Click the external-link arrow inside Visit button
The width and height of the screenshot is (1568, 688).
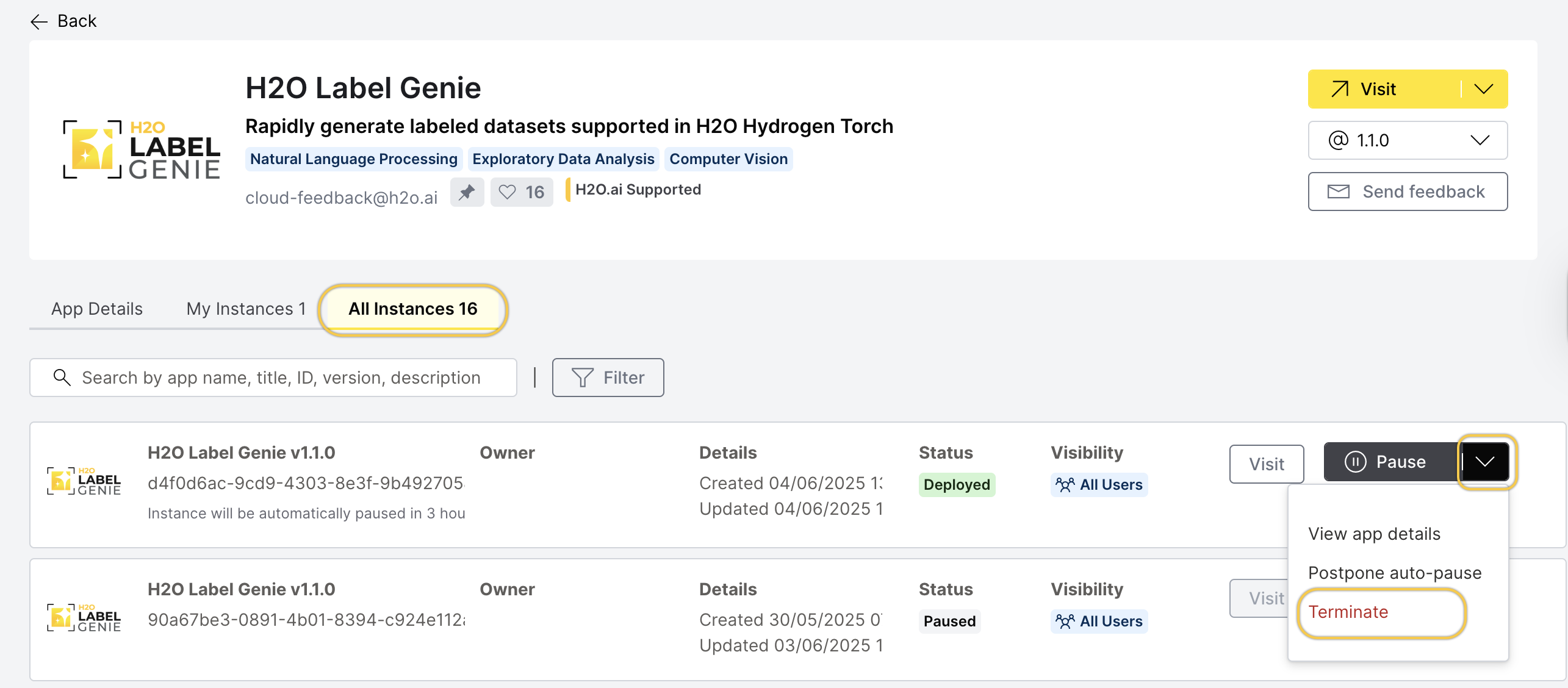(1340, 88)
